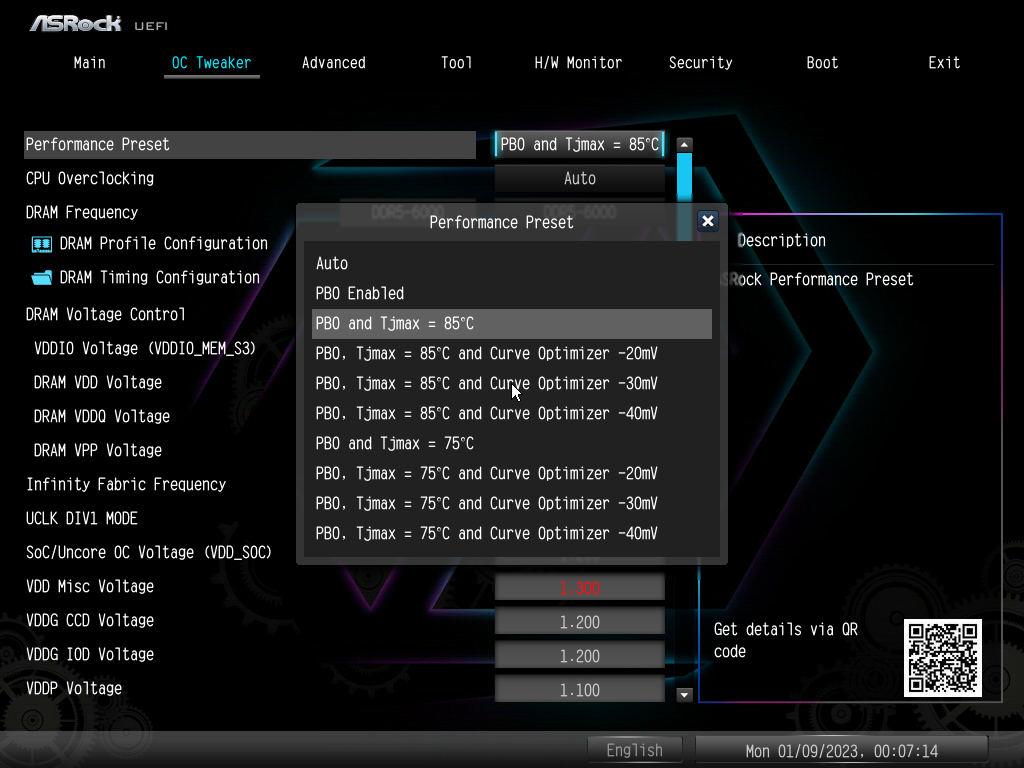Click the QR code image
This screenshot has height=768, width=1024.
(942, 657)
